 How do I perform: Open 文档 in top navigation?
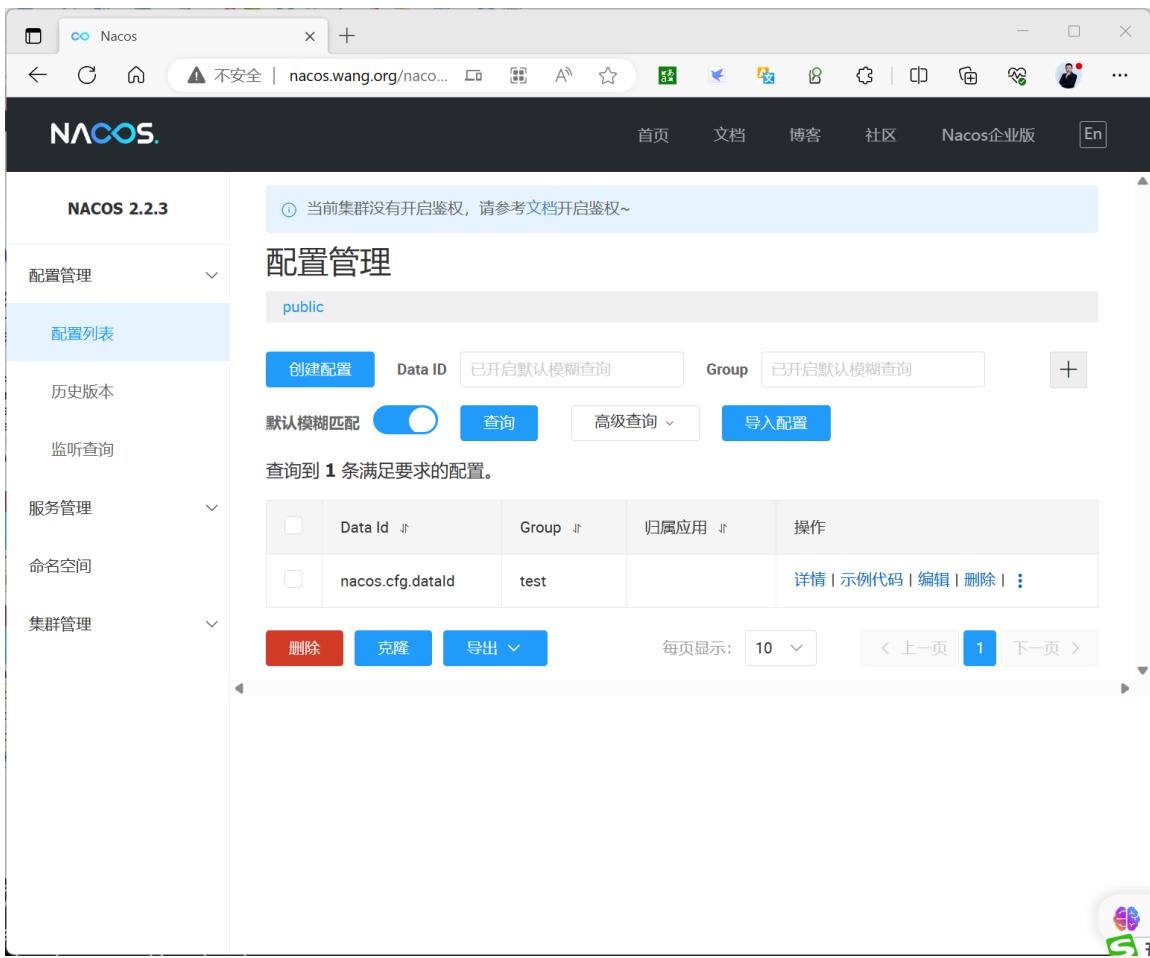click(729, 135)
